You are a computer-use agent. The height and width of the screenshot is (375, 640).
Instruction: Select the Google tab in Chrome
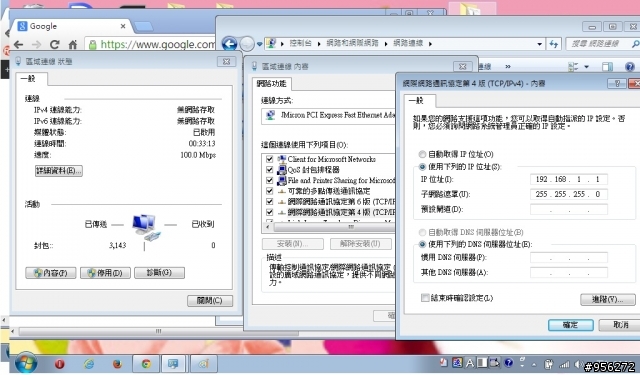pos(72,27)
